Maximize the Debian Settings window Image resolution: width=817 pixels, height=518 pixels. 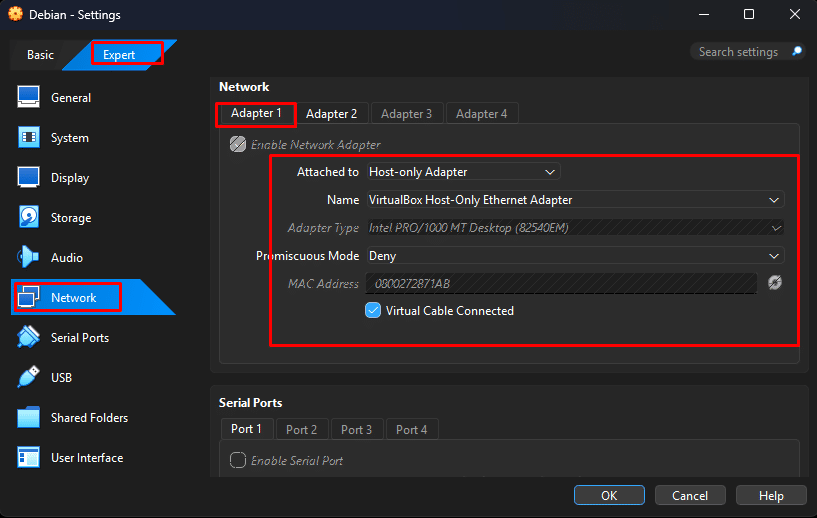(749, 14)
